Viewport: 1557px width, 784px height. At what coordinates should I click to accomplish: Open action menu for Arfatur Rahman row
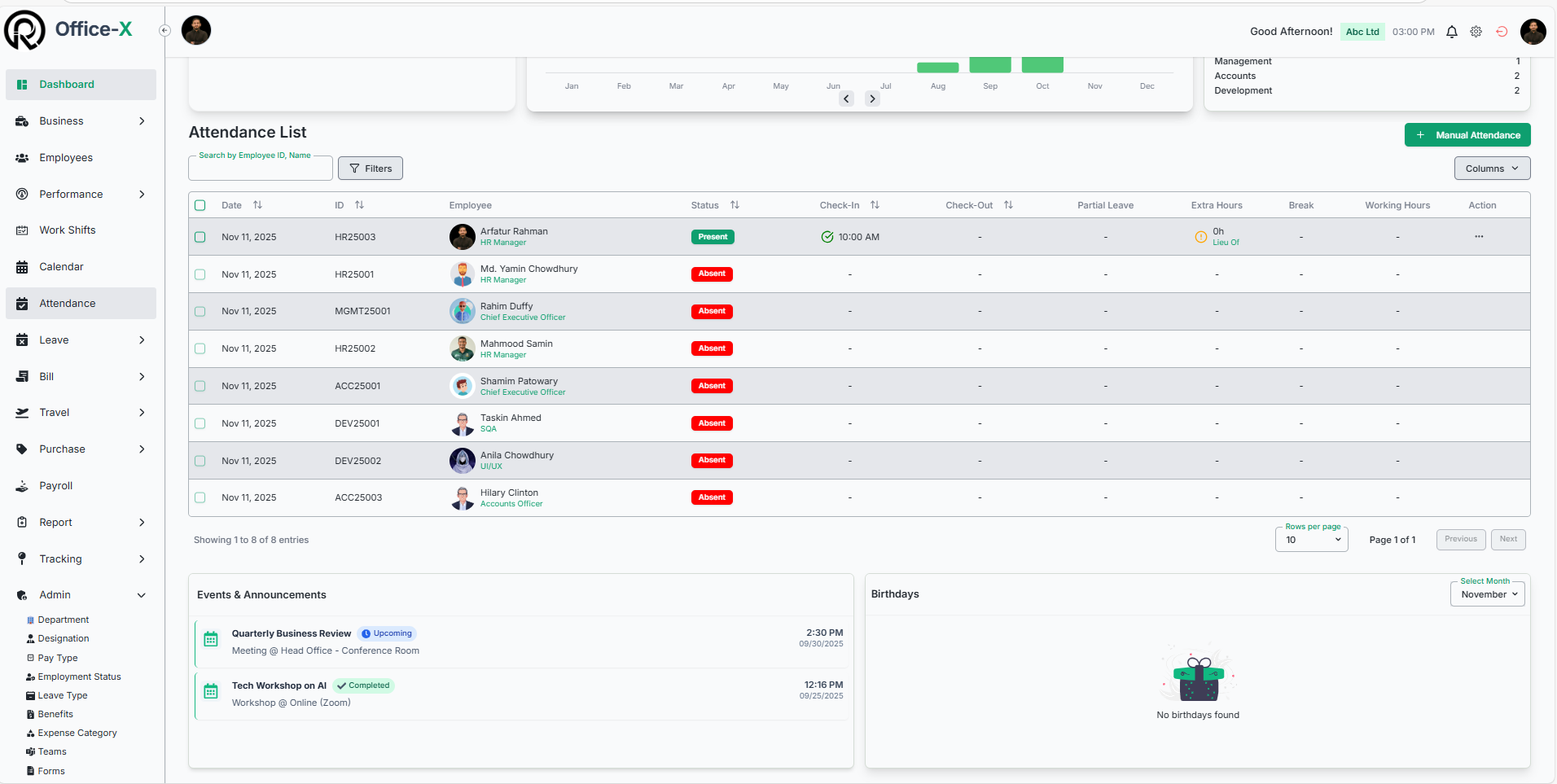1478,237
